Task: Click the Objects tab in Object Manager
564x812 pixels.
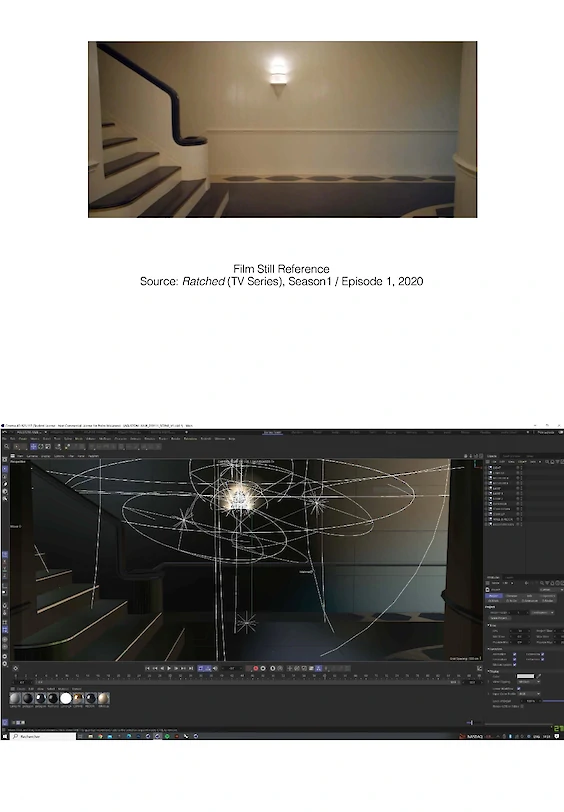Action: pos(492,456)
